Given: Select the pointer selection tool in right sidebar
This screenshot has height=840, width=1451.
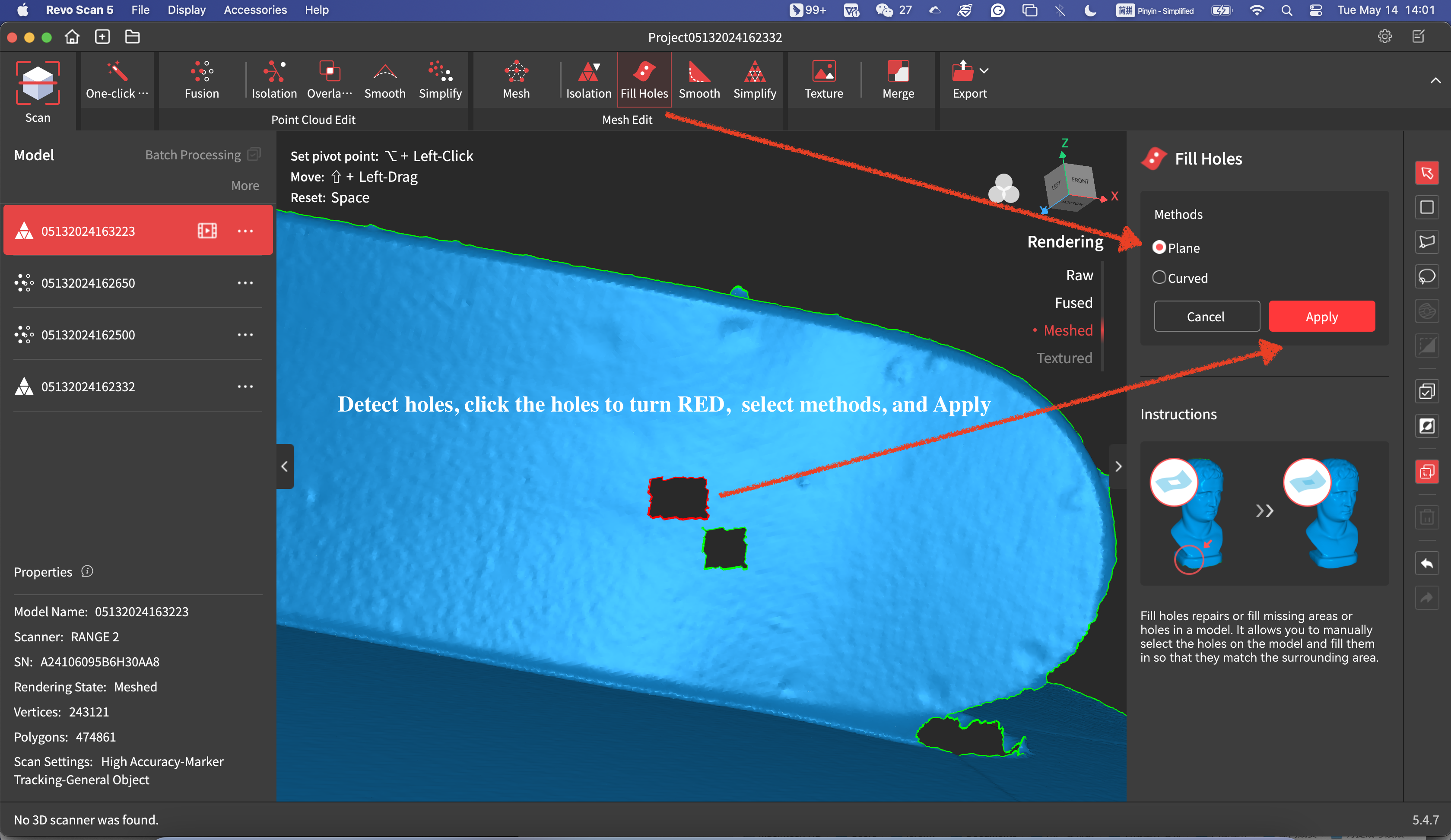Looking at the screenshot, I should click(x=1427, y=173).
